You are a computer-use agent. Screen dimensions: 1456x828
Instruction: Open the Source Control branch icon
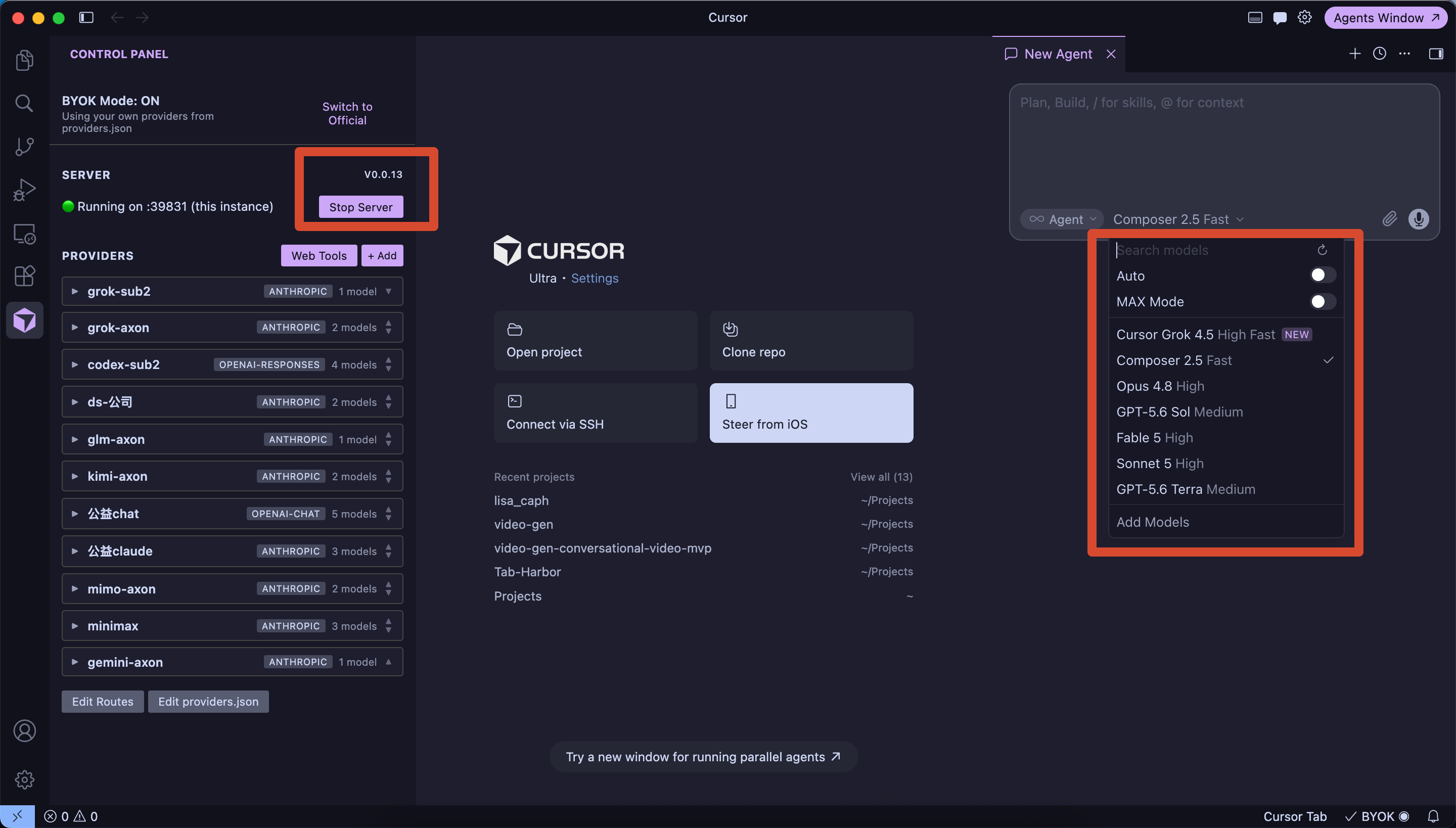pos(24,146)
